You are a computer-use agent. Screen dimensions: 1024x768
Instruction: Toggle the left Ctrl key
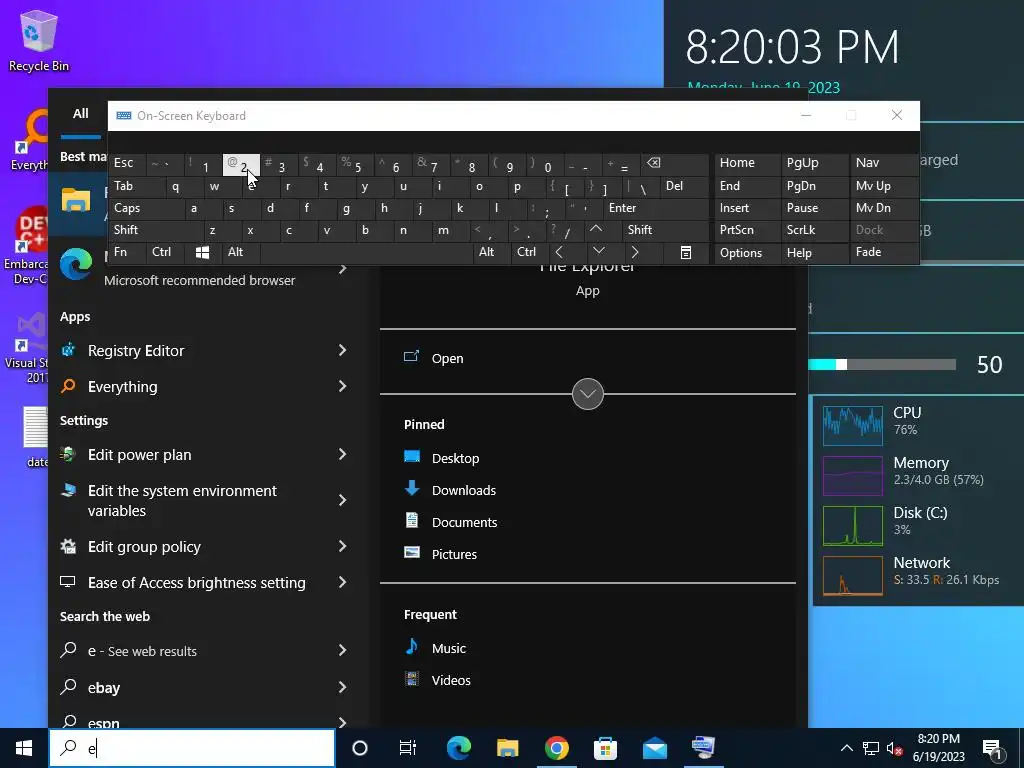[165, 253]
